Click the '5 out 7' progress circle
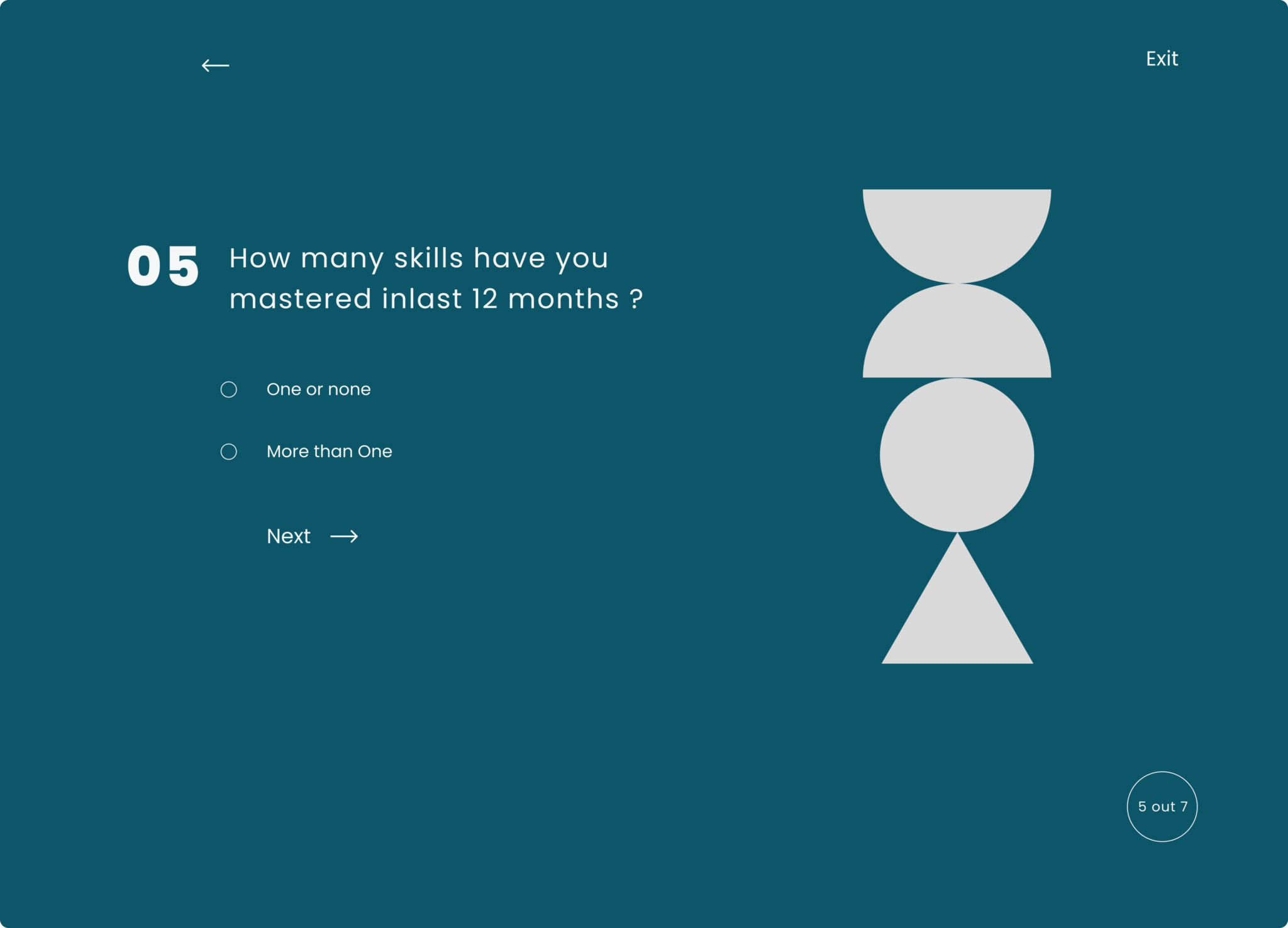Image resolution: width=1288 pixels, height=928 pixels. 1162,807
